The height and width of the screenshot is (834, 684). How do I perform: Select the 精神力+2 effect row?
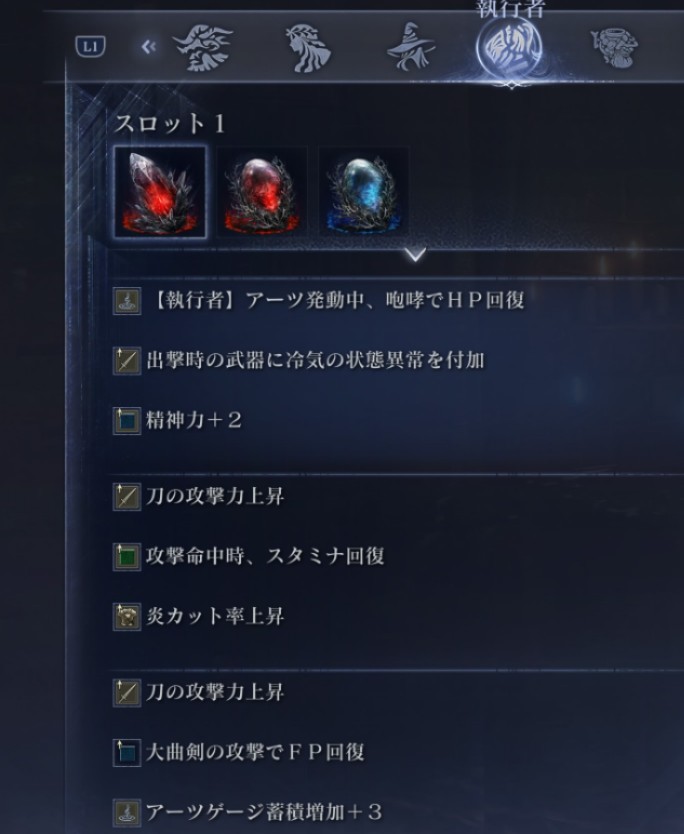[x=396, y=421]
